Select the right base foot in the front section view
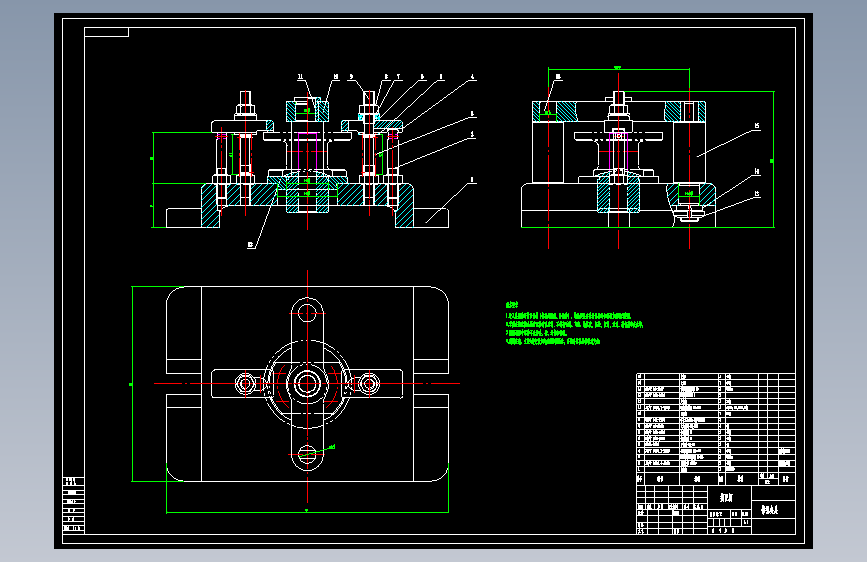Screen dimensions: 867x562 [431, 217]
